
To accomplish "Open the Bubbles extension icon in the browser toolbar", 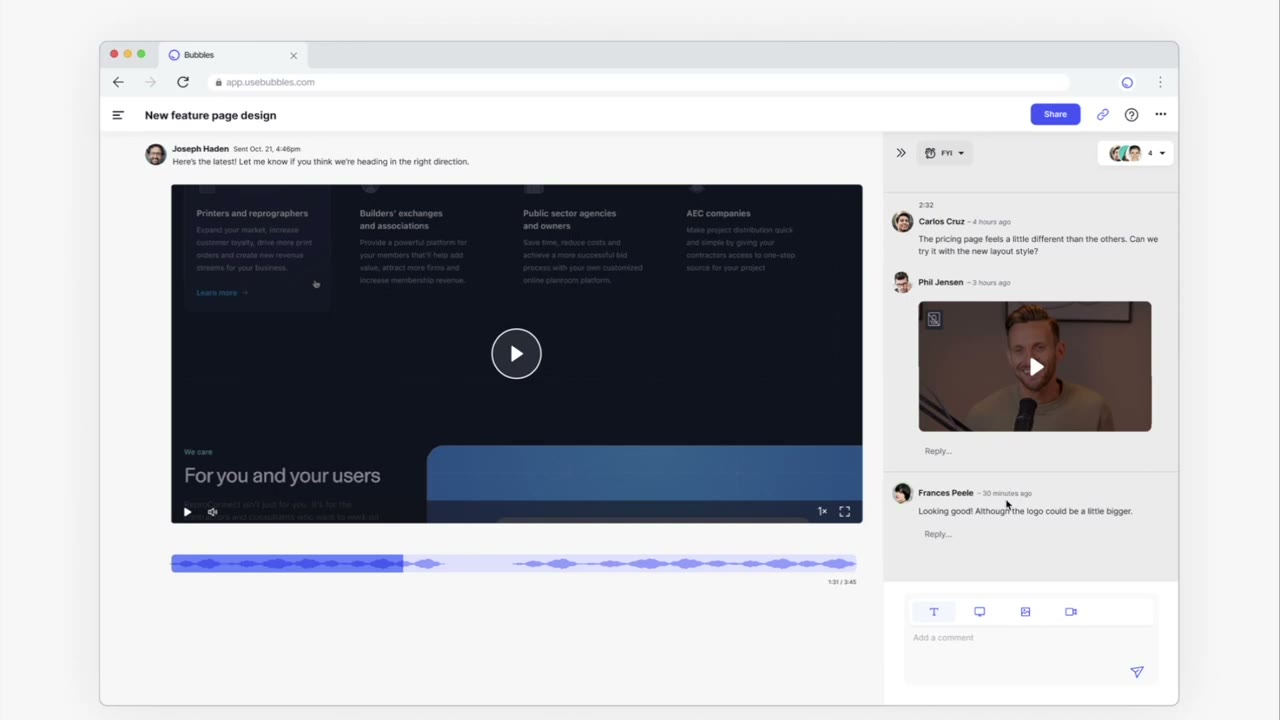I will tap(1127, 82).
